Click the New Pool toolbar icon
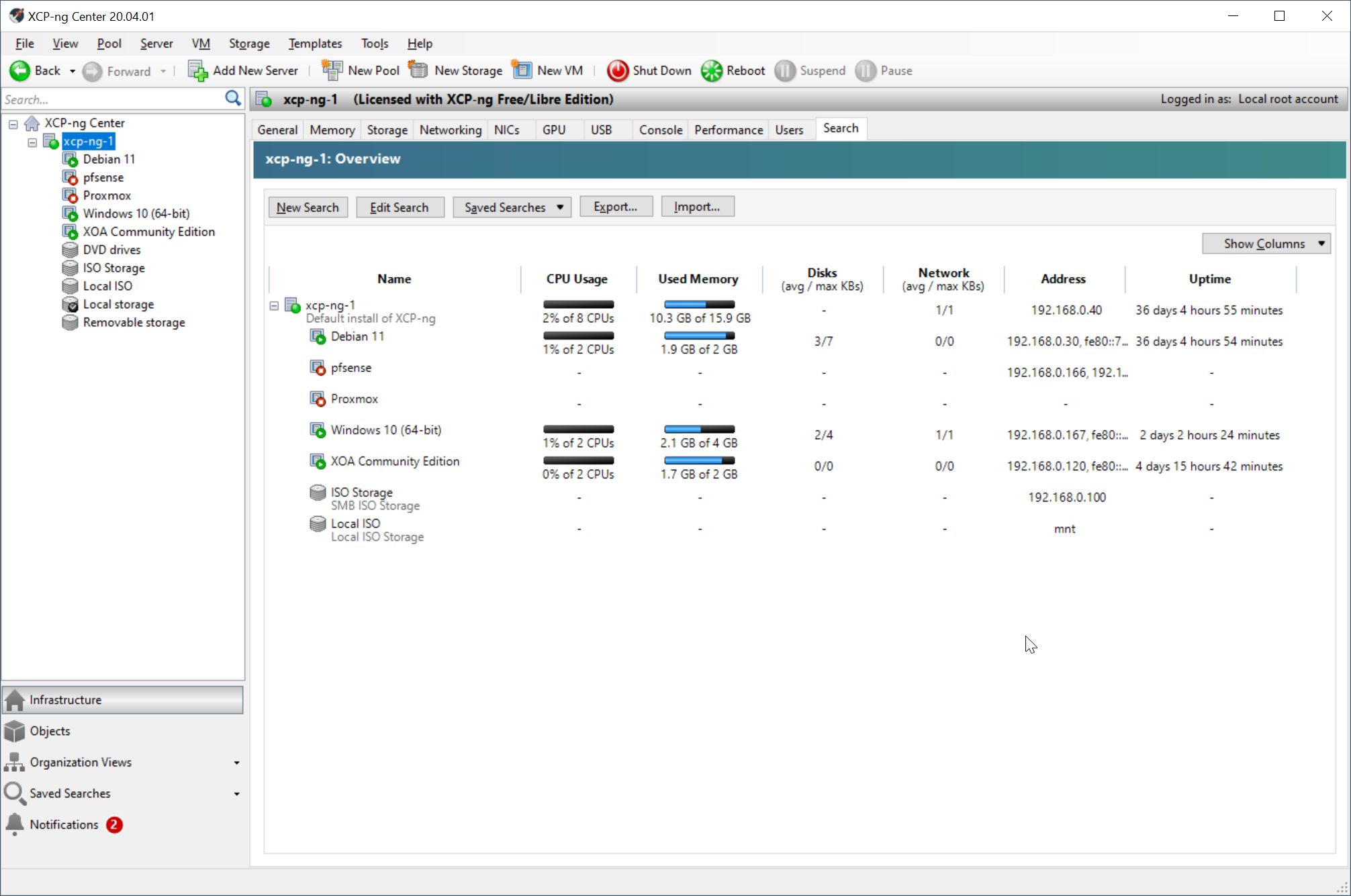 332,70
